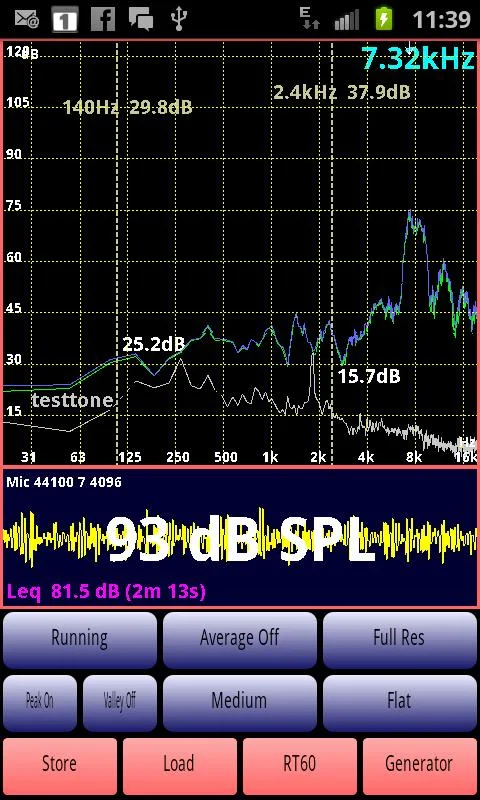
Task: Tap the Load button
Action: [x=180, y=767]
